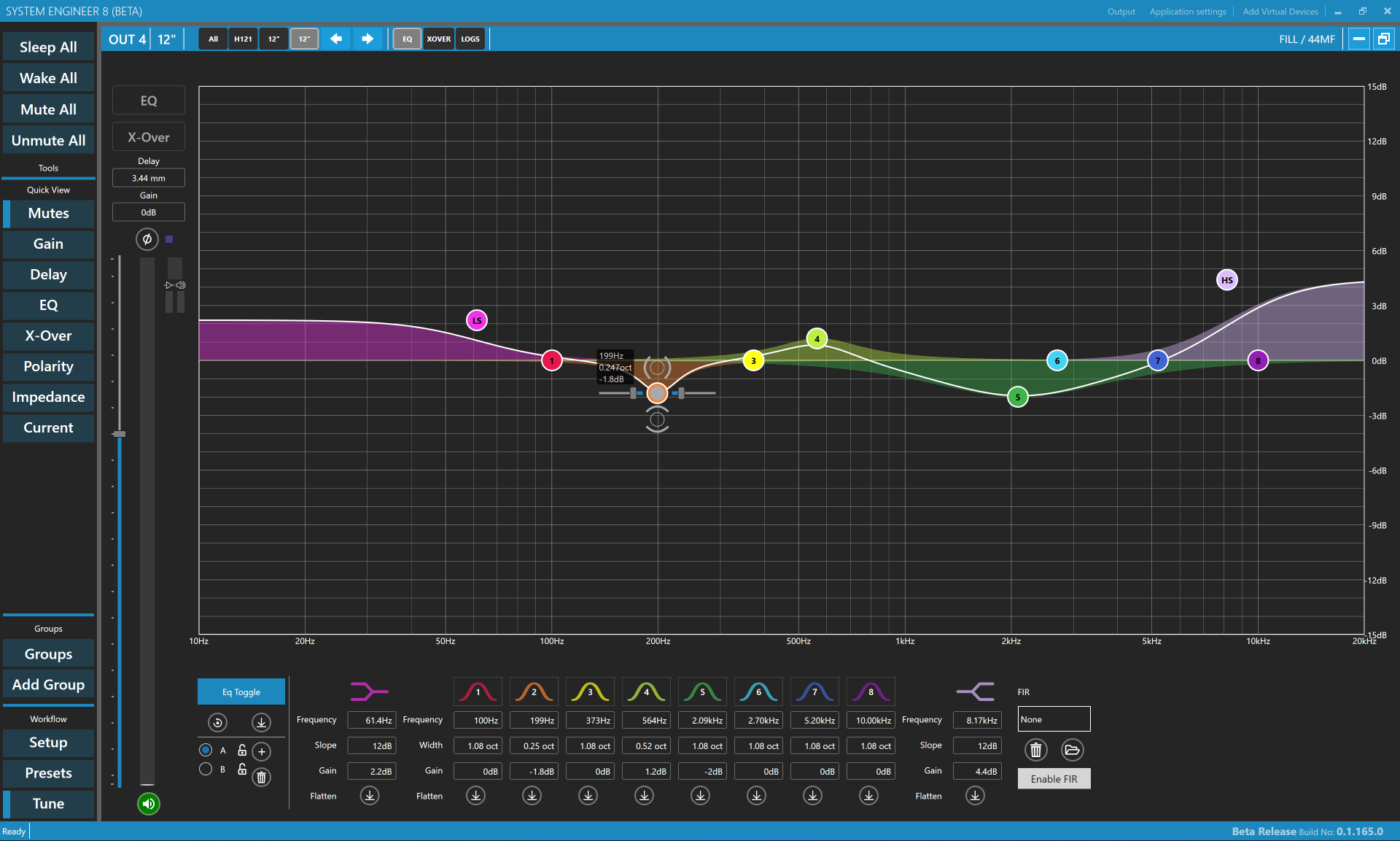The image size is (1400, 841).
Task: Click the flatten all EQ download icon
Action: point(261,722)
